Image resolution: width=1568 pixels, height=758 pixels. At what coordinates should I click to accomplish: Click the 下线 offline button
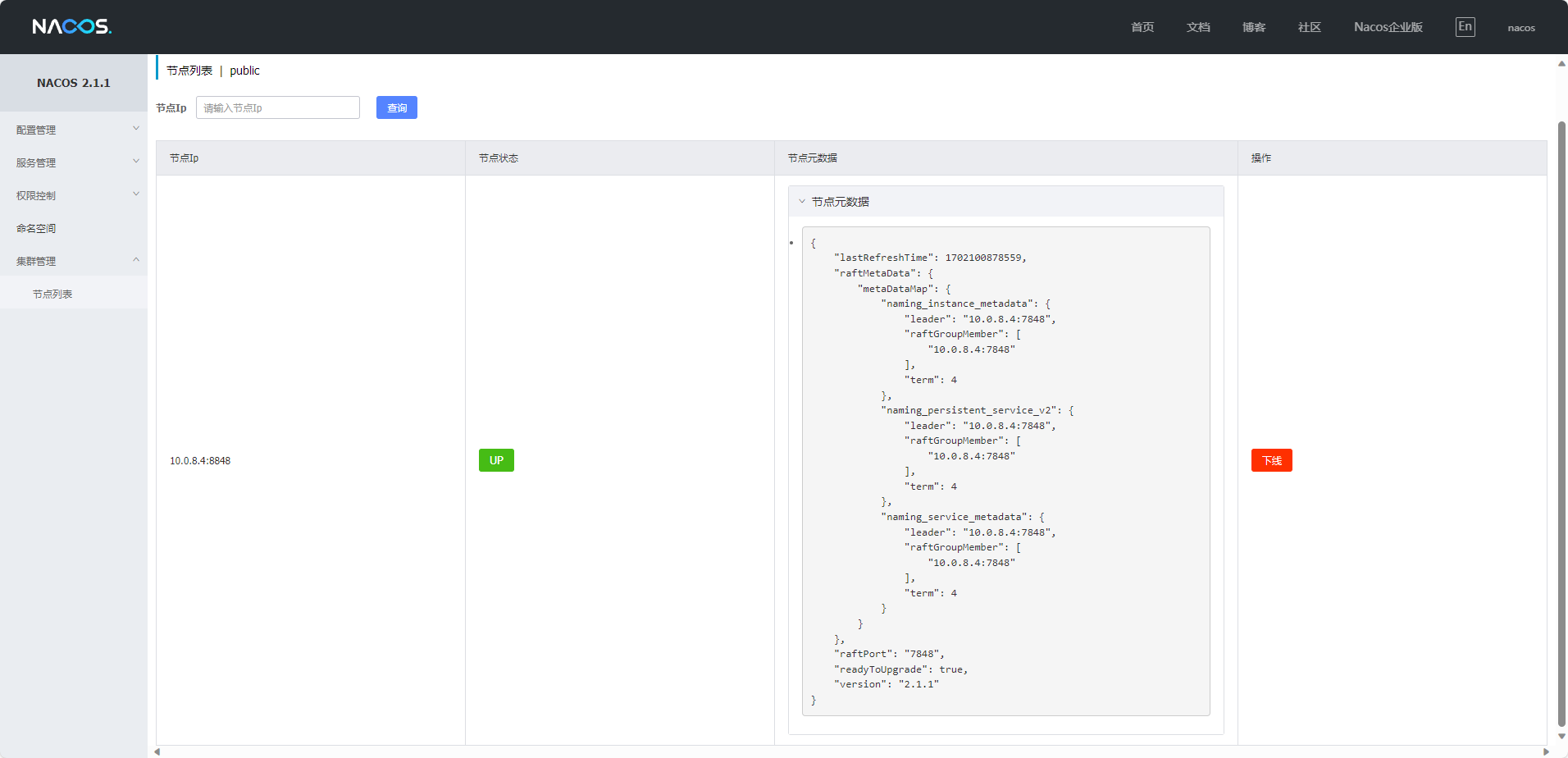[1271, 460]
